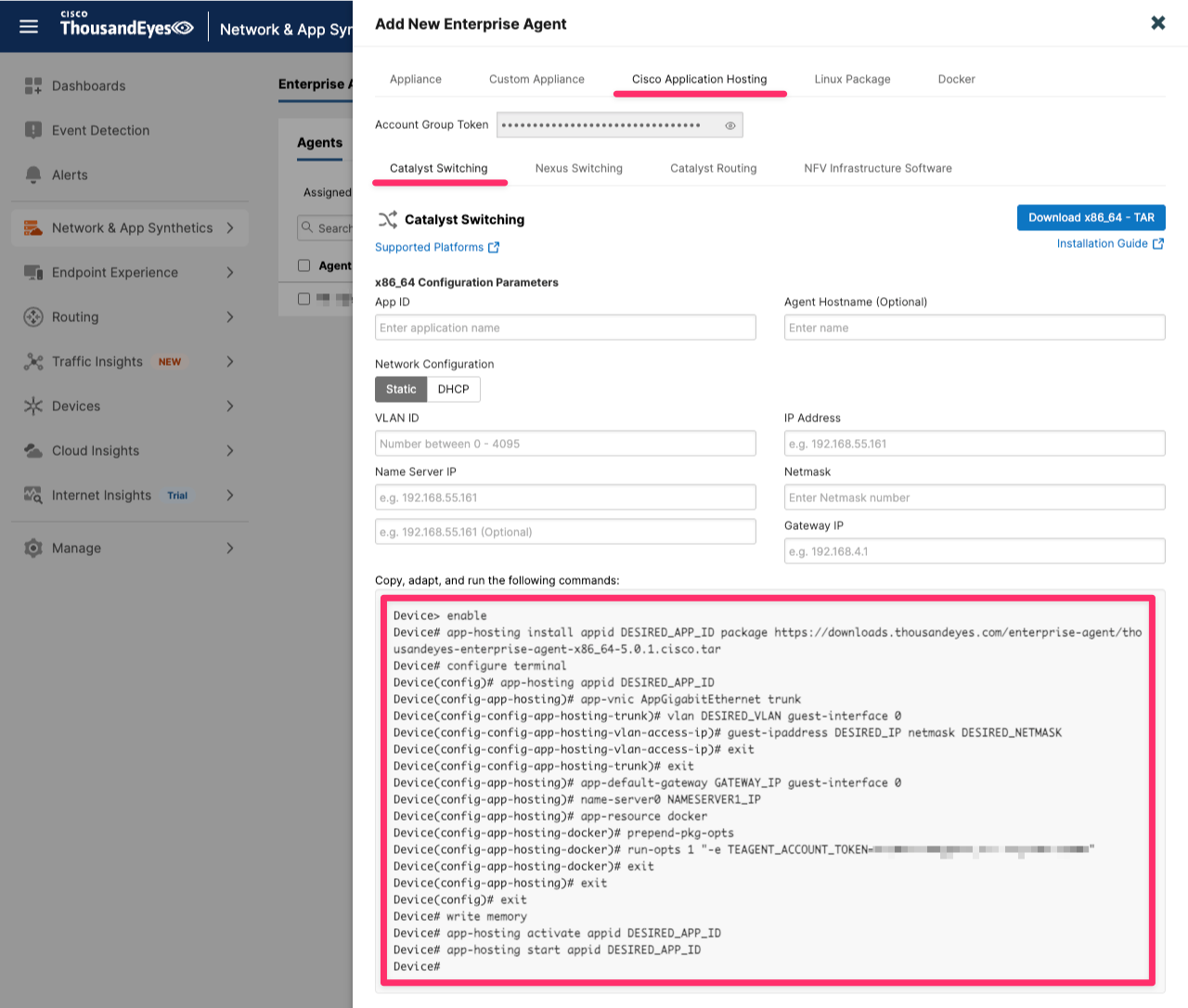Click the Agent Hostname input field
Viewport: 1188px width, 1008px height.
975,328
